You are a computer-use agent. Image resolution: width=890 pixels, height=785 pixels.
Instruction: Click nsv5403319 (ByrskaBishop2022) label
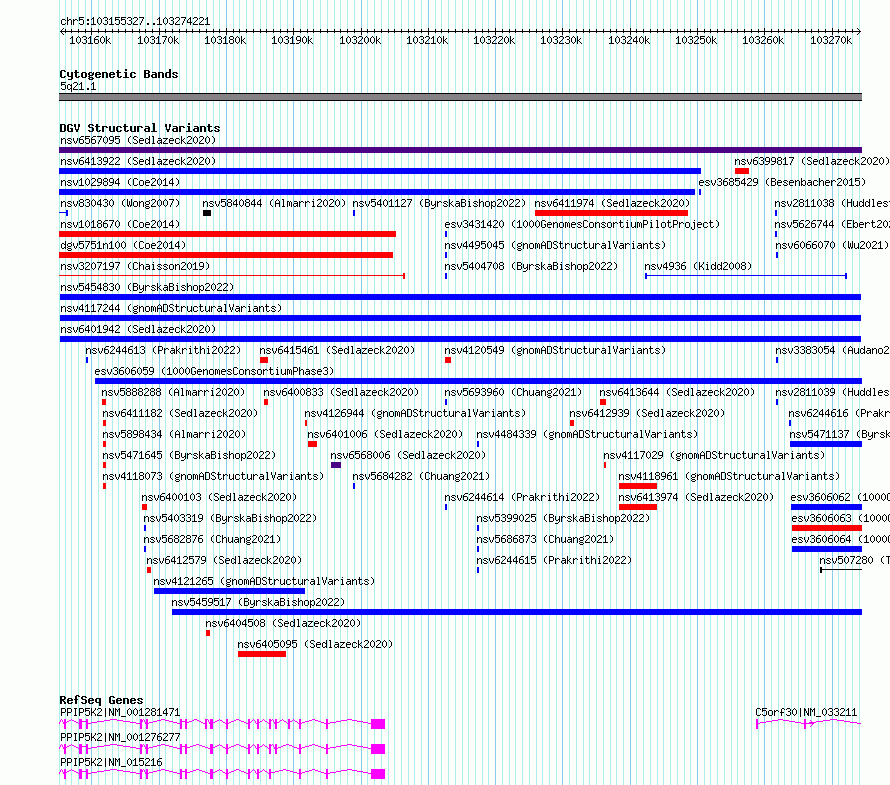click(230, 518)
